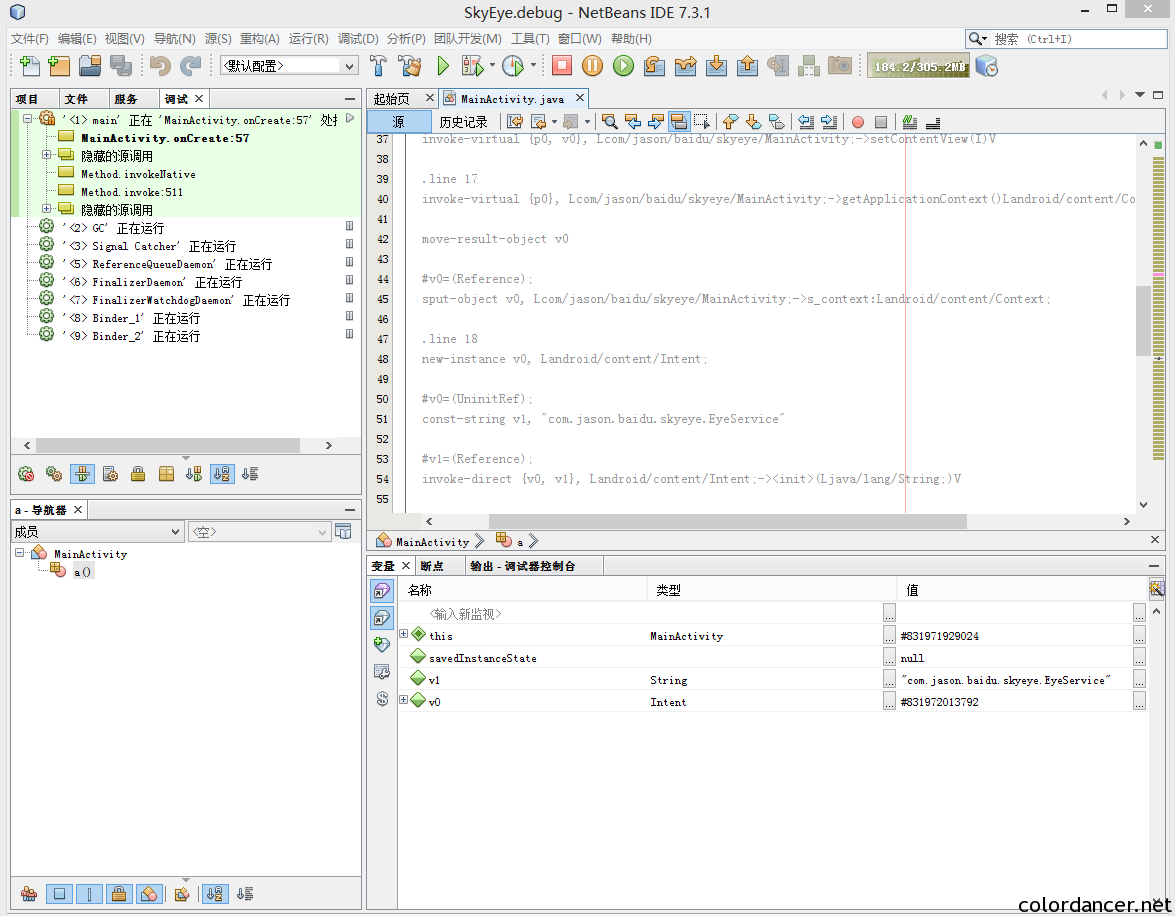Screen dimensions: 1175x916
Task: Open the 成员 dropdown in navigator
Action: click(97, 532)
